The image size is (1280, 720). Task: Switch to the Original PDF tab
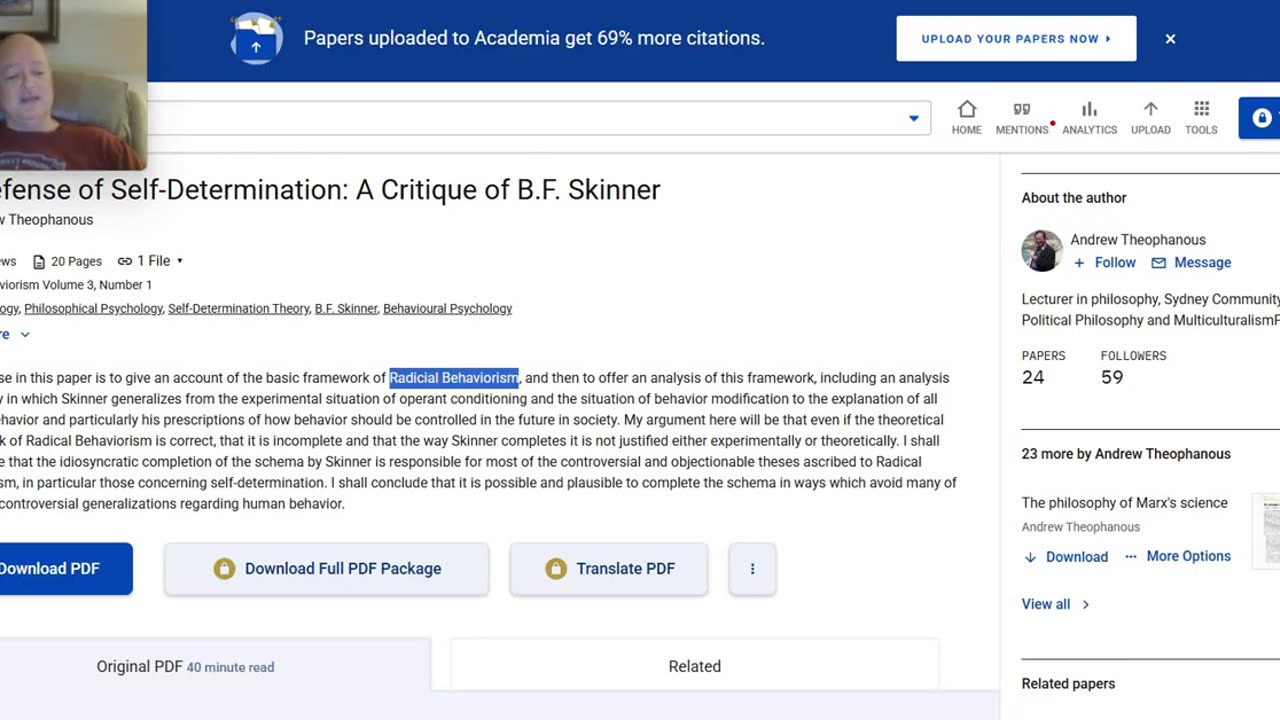(215, 666)
